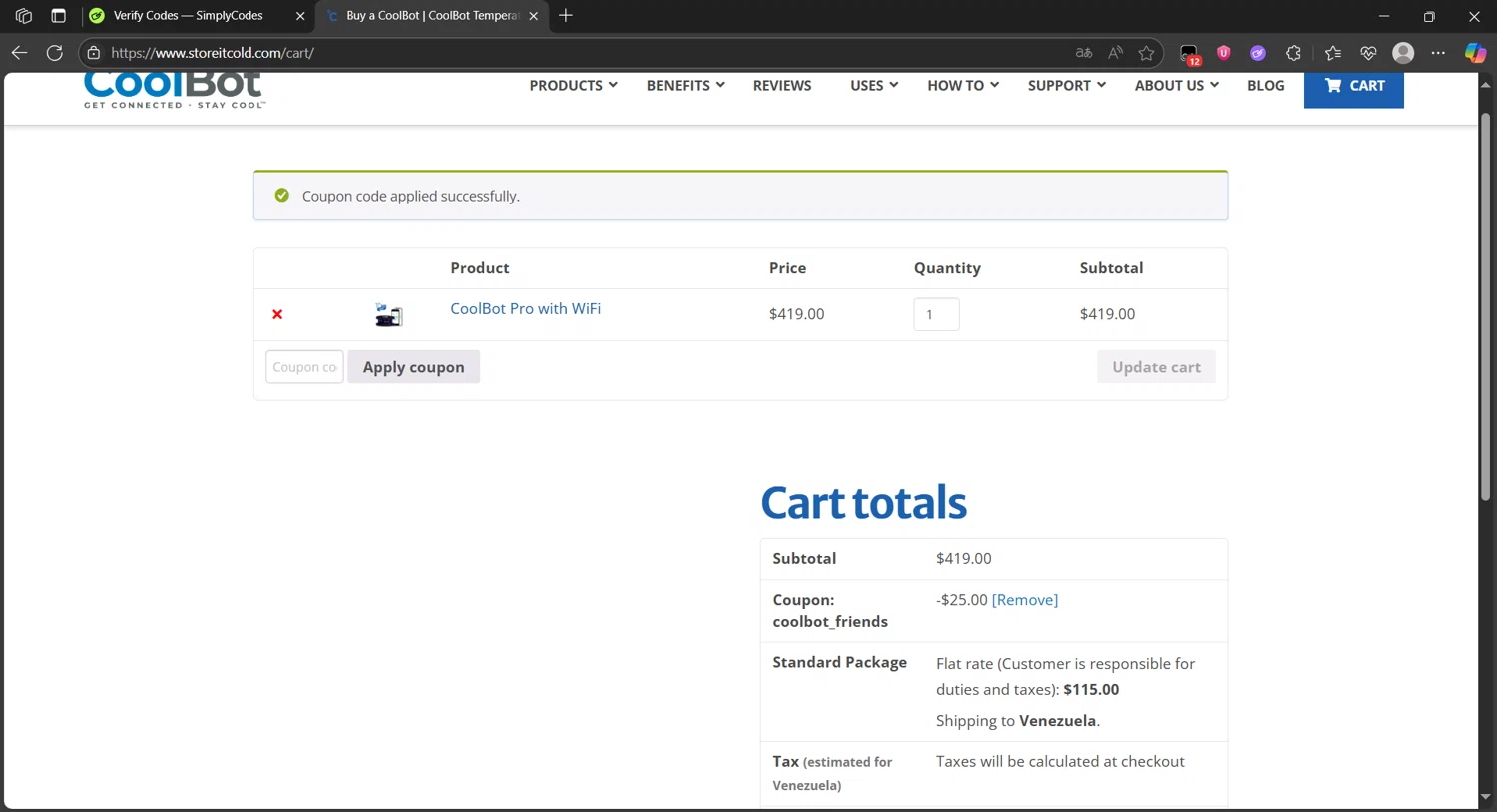The height and width of the screenshot is (812, 1497).
Task: Open the read aloud icon
Action: (1116, 53)
